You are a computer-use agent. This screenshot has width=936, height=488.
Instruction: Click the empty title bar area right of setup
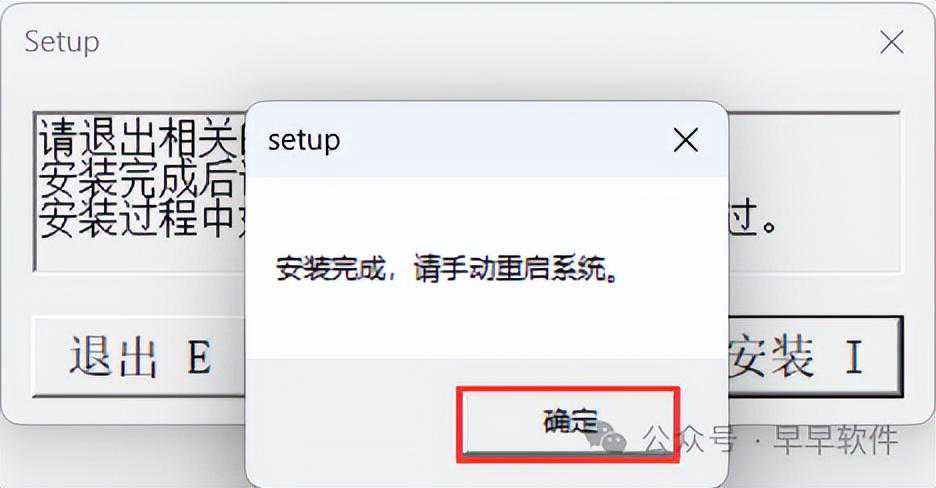coord(504,141)
